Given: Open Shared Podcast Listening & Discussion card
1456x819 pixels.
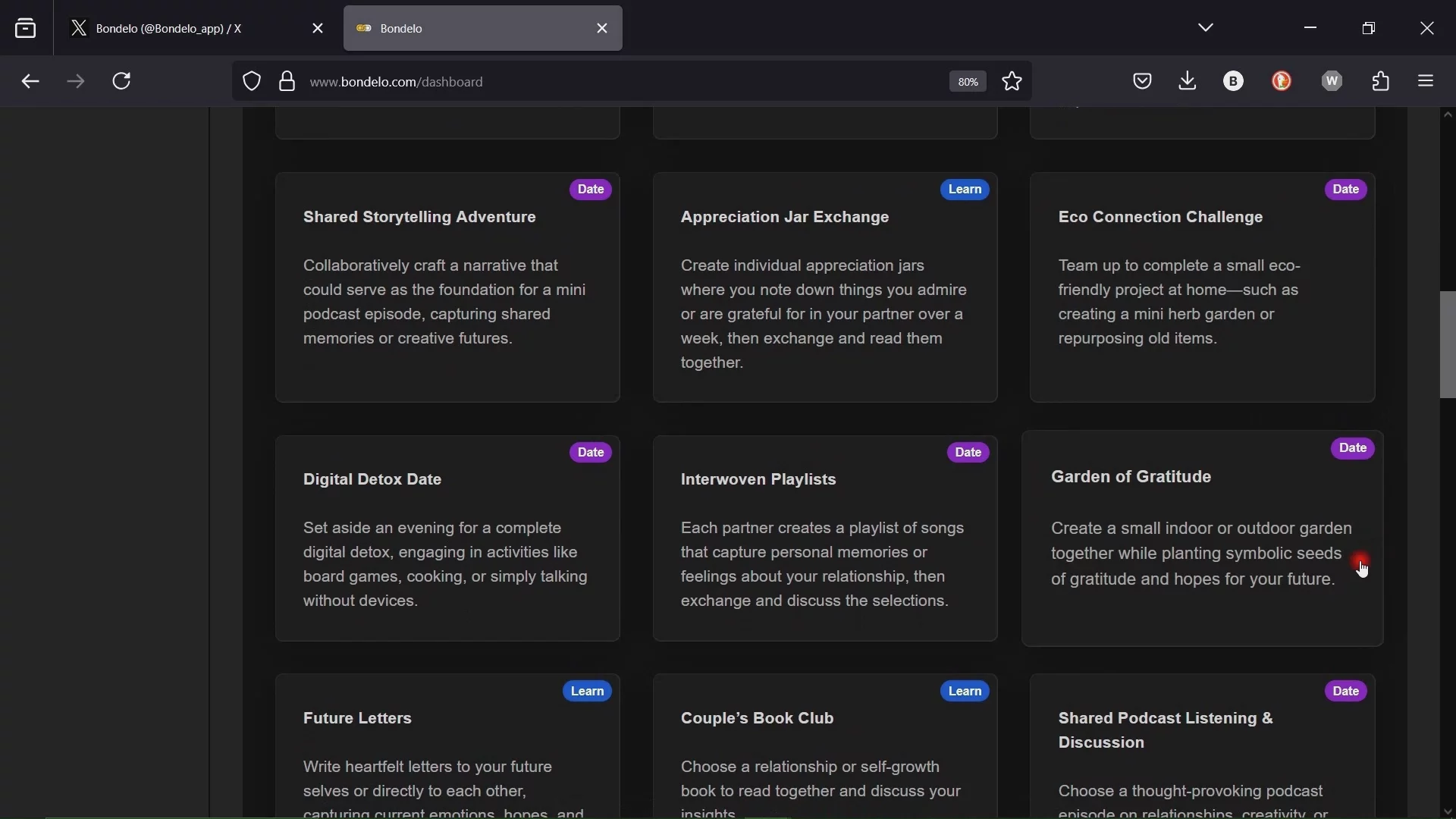Looking at the screenshot, I should [1203, 746].
